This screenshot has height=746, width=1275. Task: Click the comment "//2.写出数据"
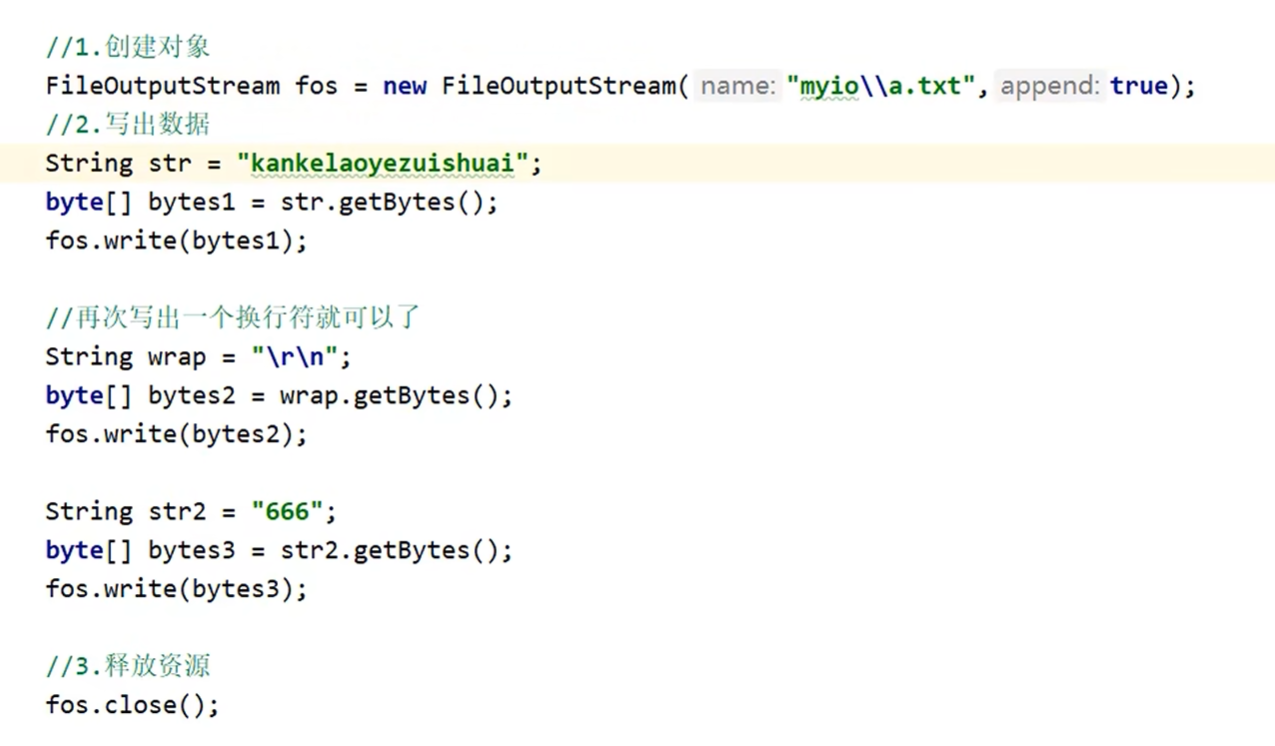pos(128,124)
